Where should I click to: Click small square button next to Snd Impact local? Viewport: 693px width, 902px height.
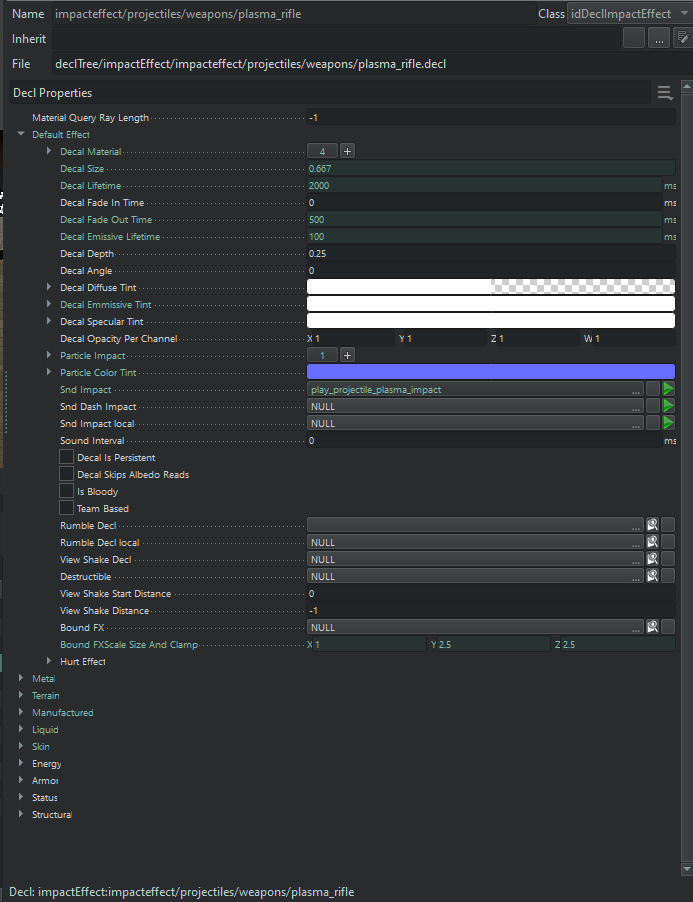pos(652,423)
